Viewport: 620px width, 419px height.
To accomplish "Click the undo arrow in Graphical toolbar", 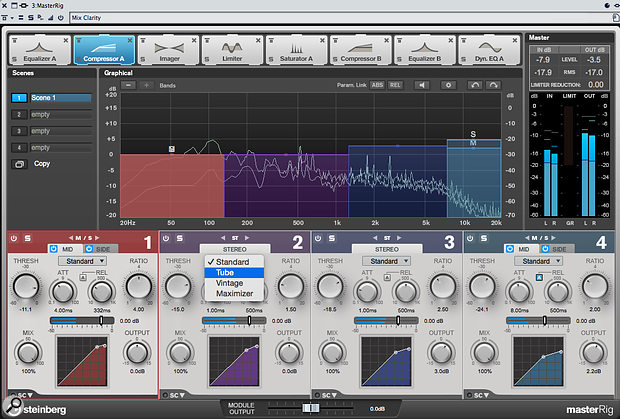I will [475, 85].
